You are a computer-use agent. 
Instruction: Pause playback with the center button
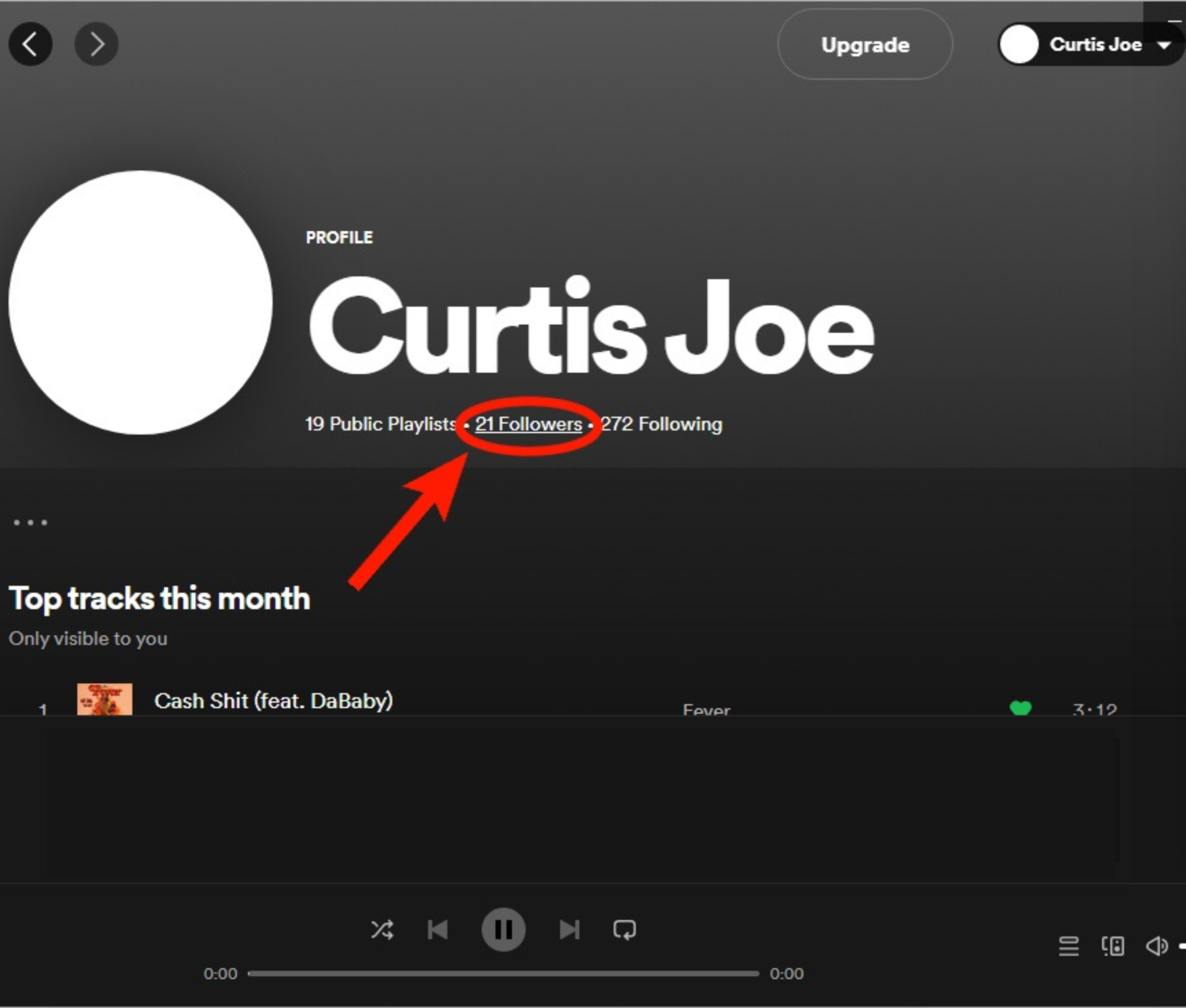[503, 930]
